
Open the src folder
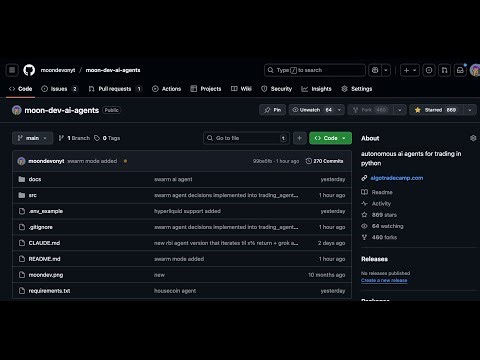pos(32,195)
